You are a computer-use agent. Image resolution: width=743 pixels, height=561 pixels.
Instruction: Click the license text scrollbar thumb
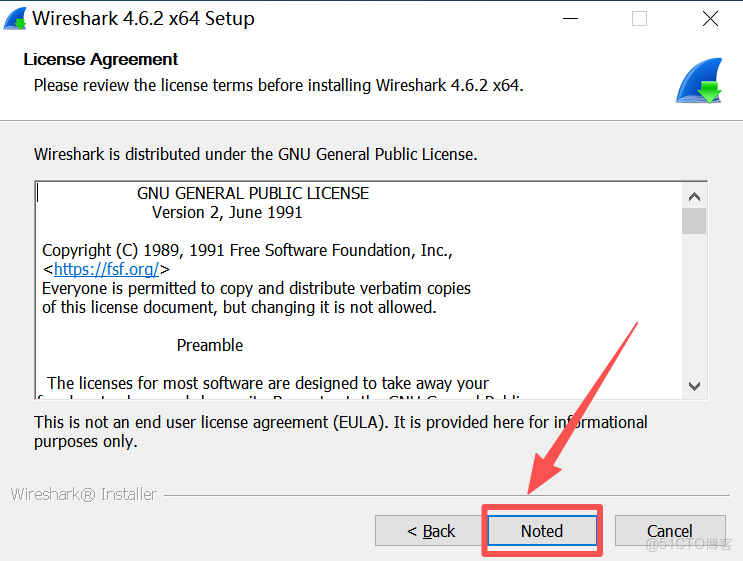(x=694, y=221)
